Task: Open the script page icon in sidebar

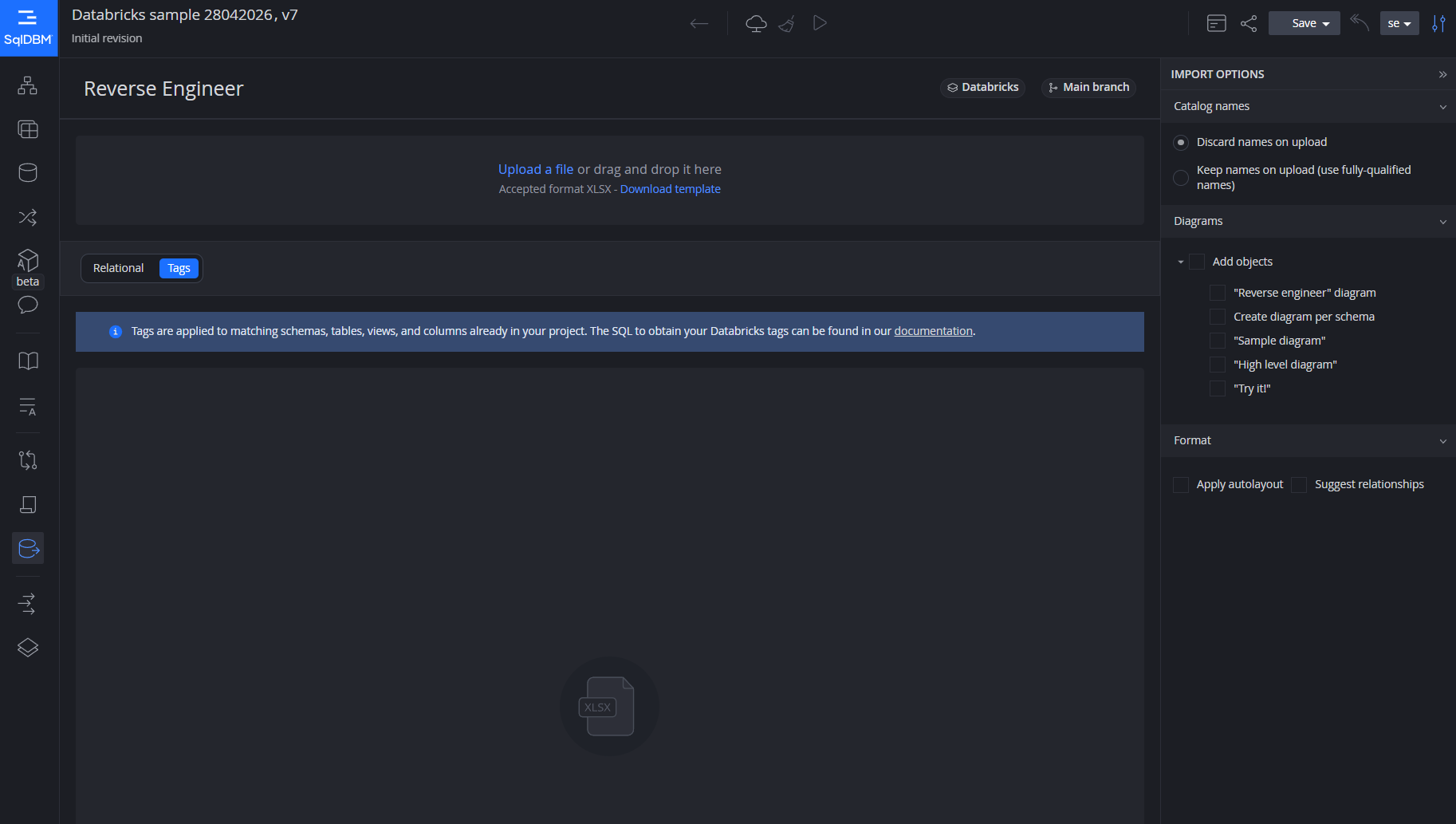Action: (x=28, y=504)
